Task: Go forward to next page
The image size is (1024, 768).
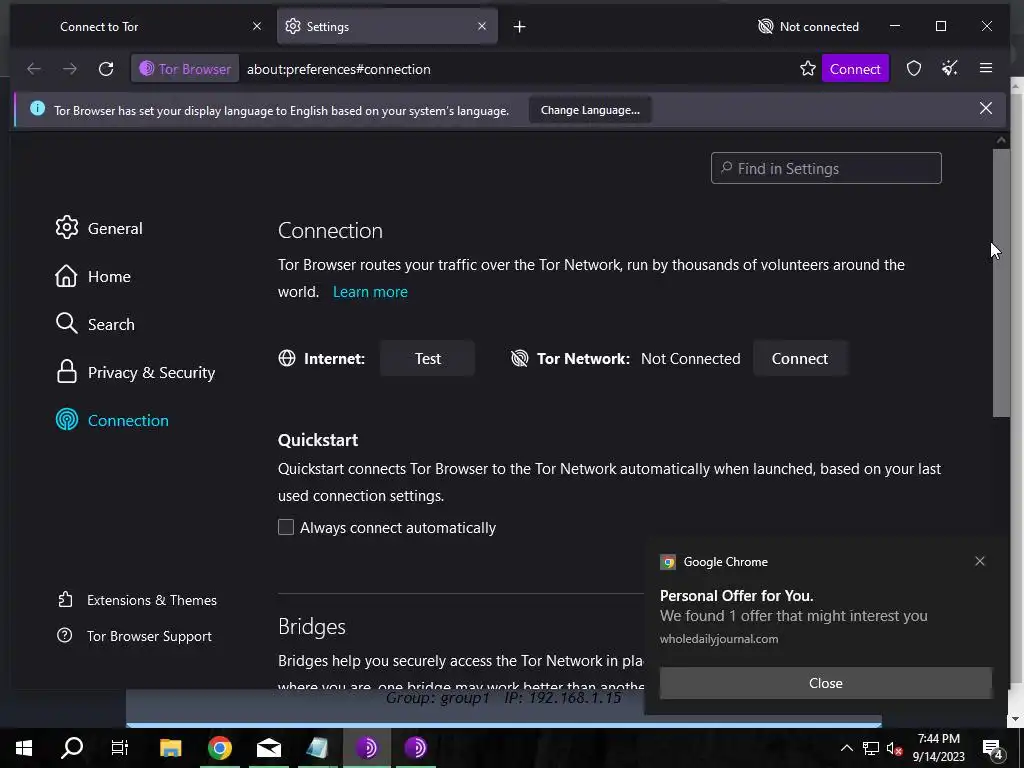Action: tap(70, 69)
